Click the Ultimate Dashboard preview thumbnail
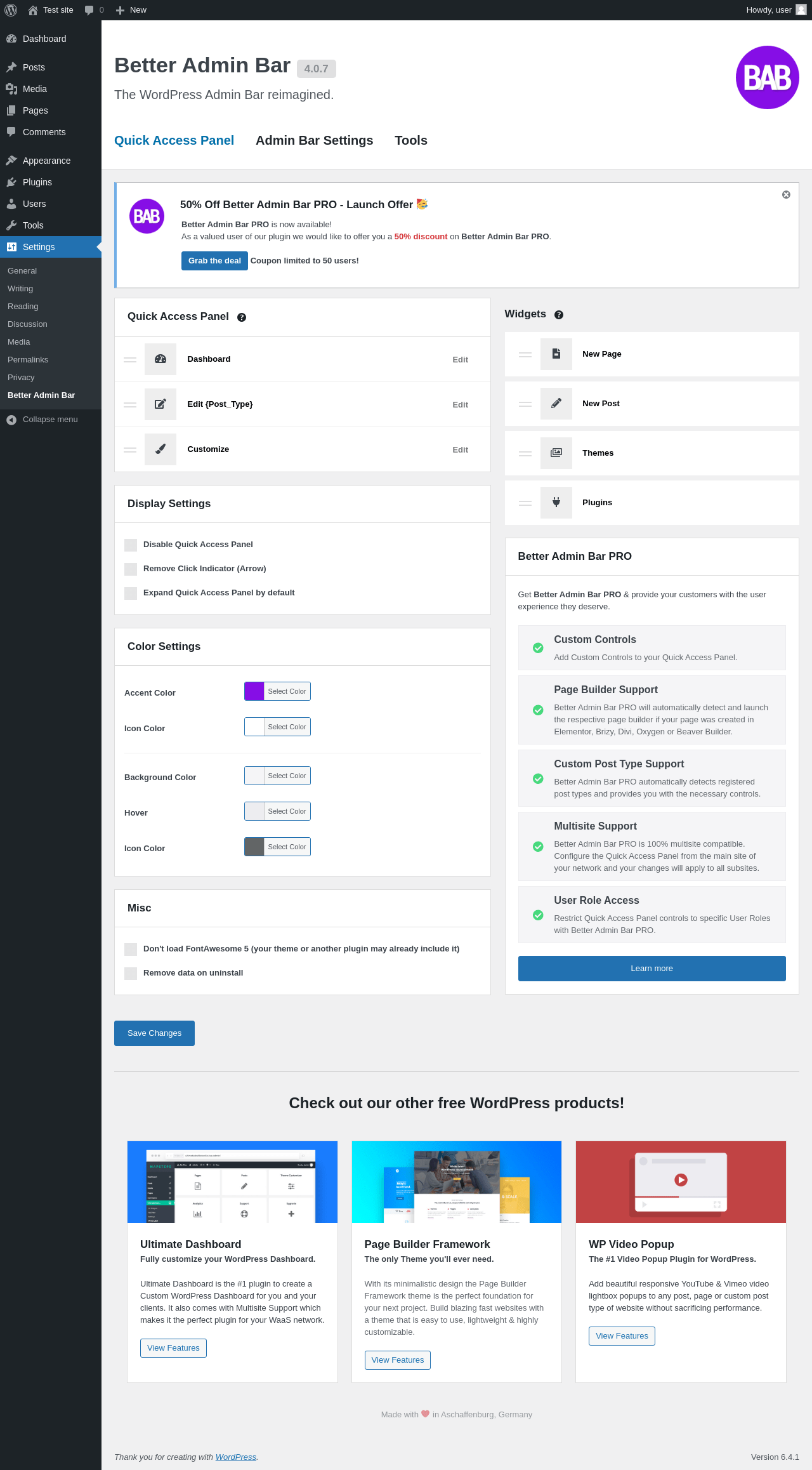812x1470 pixels. [232, 1182]
